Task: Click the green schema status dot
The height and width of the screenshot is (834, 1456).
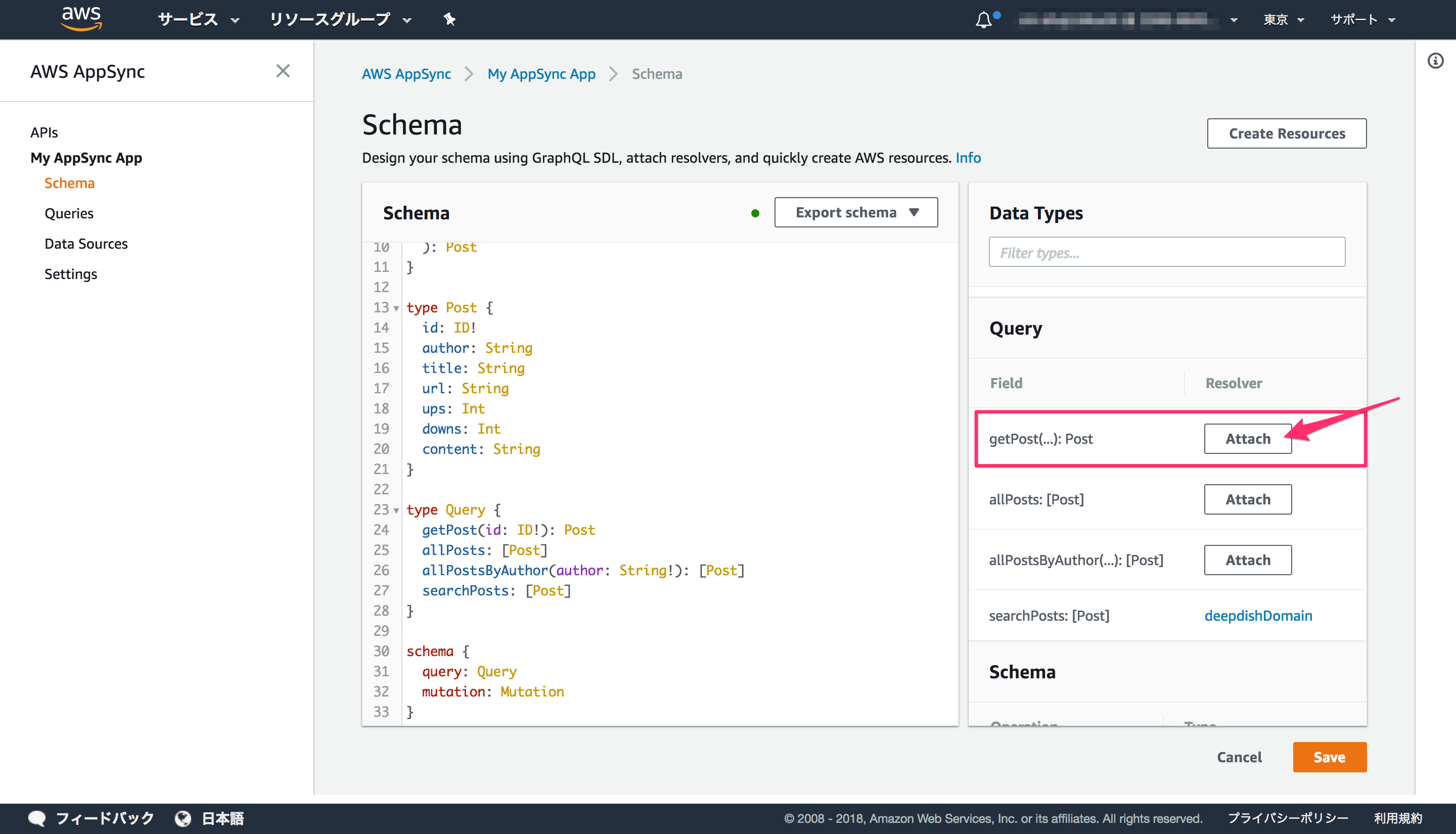Action: tap(755, 213)
